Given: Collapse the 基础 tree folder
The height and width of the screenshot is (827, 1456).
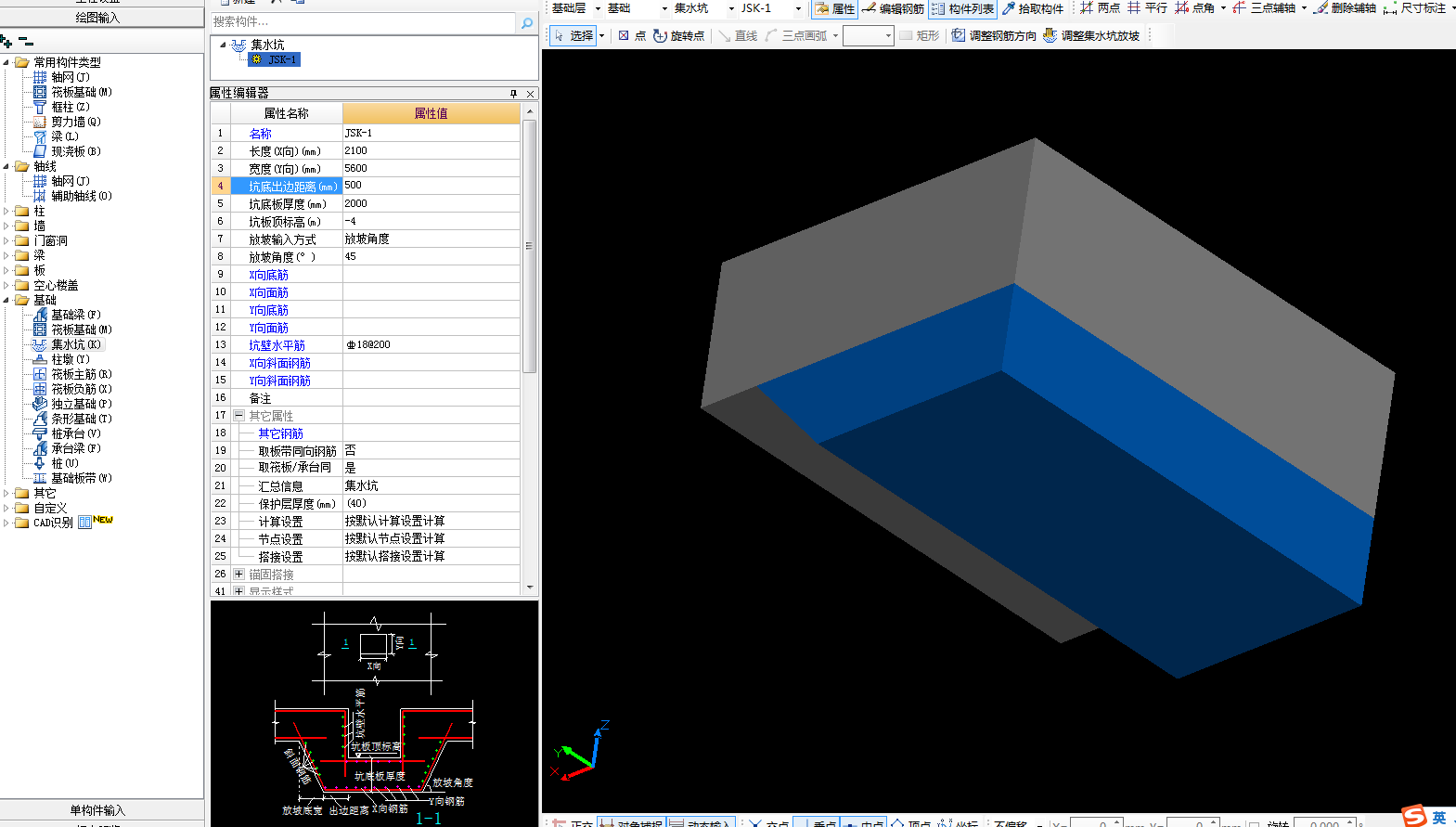Looking at the screenshot, I should pyautogui.click(x=6, y=300).
